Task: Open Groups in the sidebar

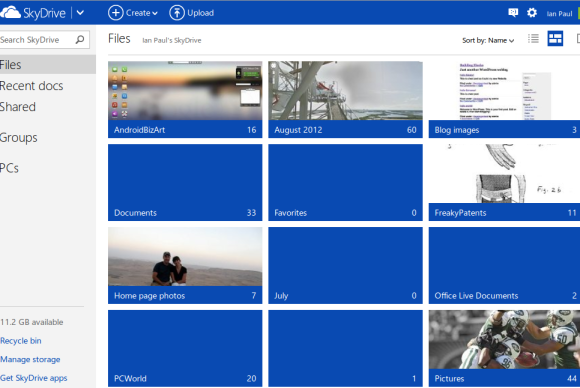Action: (x=18, y=138)
